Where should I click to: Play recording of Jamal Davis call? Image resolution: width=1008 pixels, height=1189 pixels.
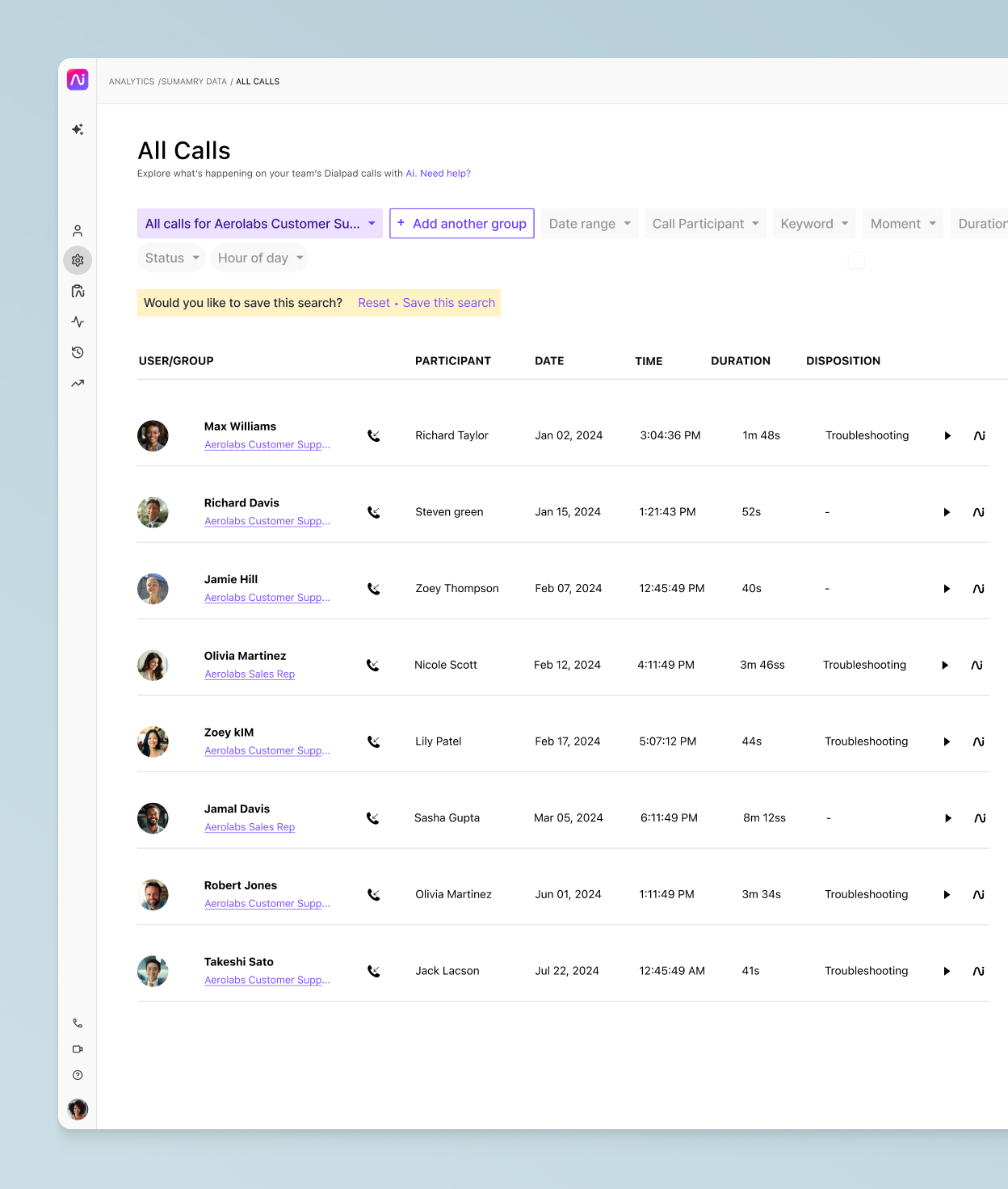click(948, 818)
